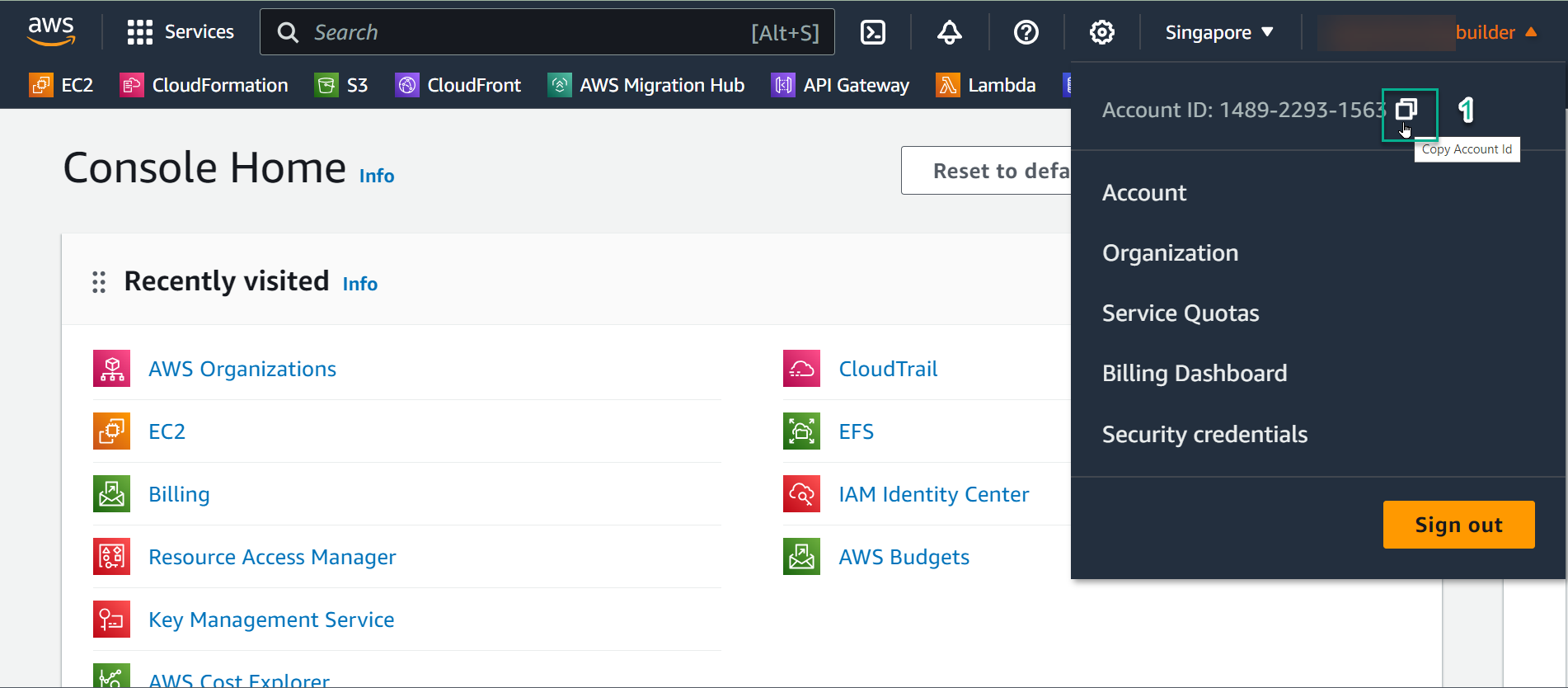Select Organization in the account menu
Image resolution: width=1568 pixels, height=688 pixels.
coord(1170,252)
